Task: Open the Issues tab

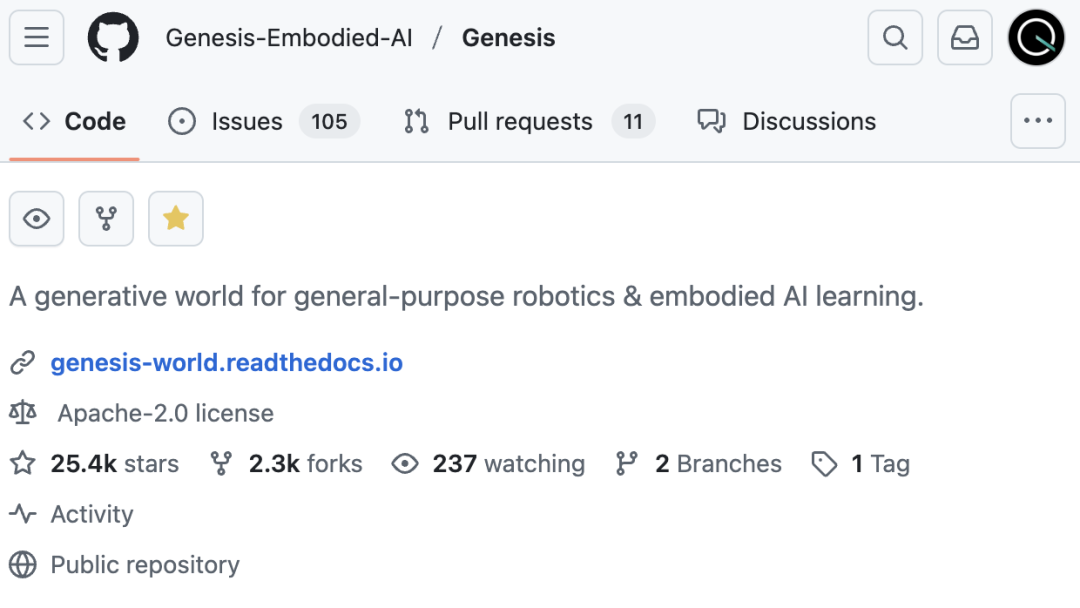Action: pos(264,121)
